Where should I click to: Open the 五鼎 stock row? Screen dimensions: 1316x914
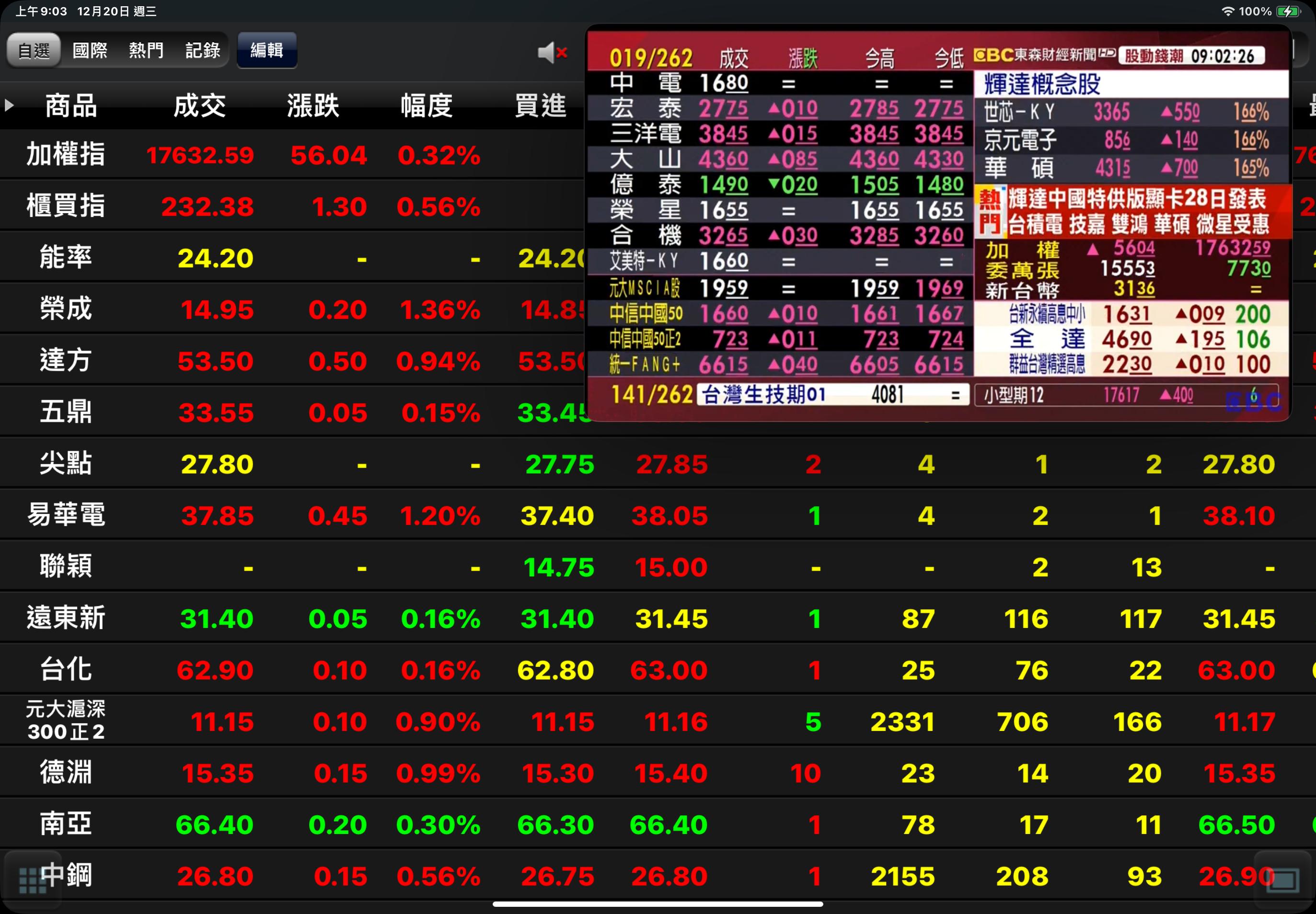click(658, 412)
